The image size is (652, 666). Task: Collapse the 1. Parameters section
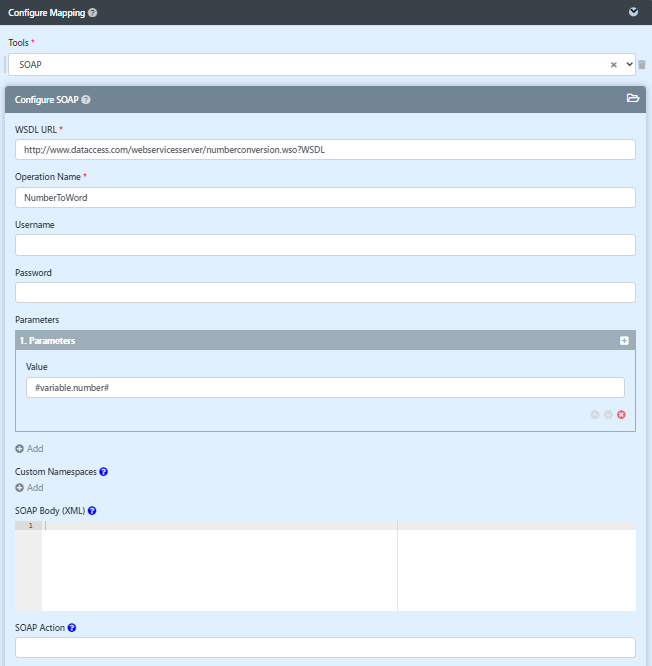tap(624, 341)
